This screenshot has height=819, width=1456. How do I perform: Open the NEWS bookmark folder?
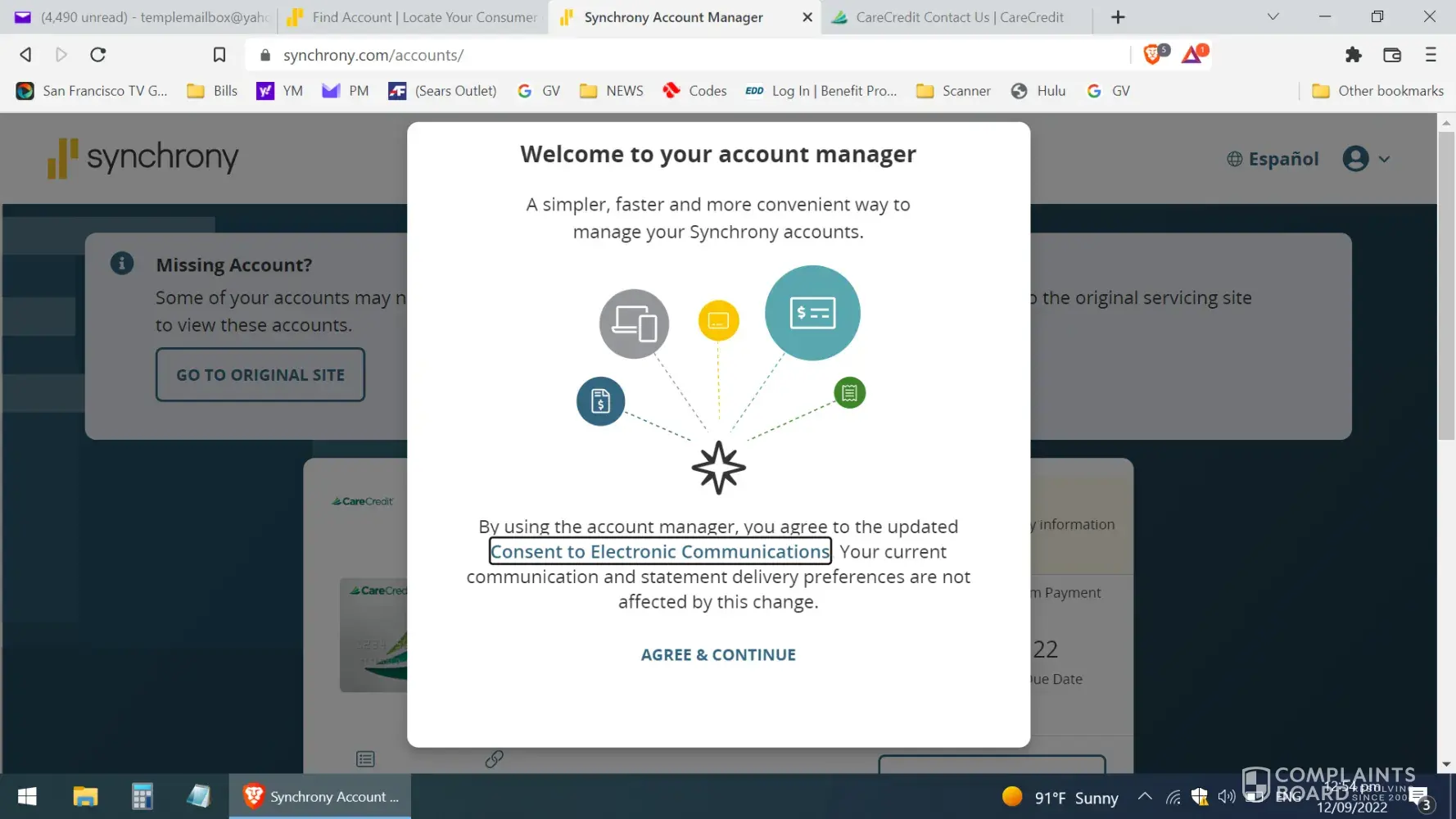pos(612,91)
